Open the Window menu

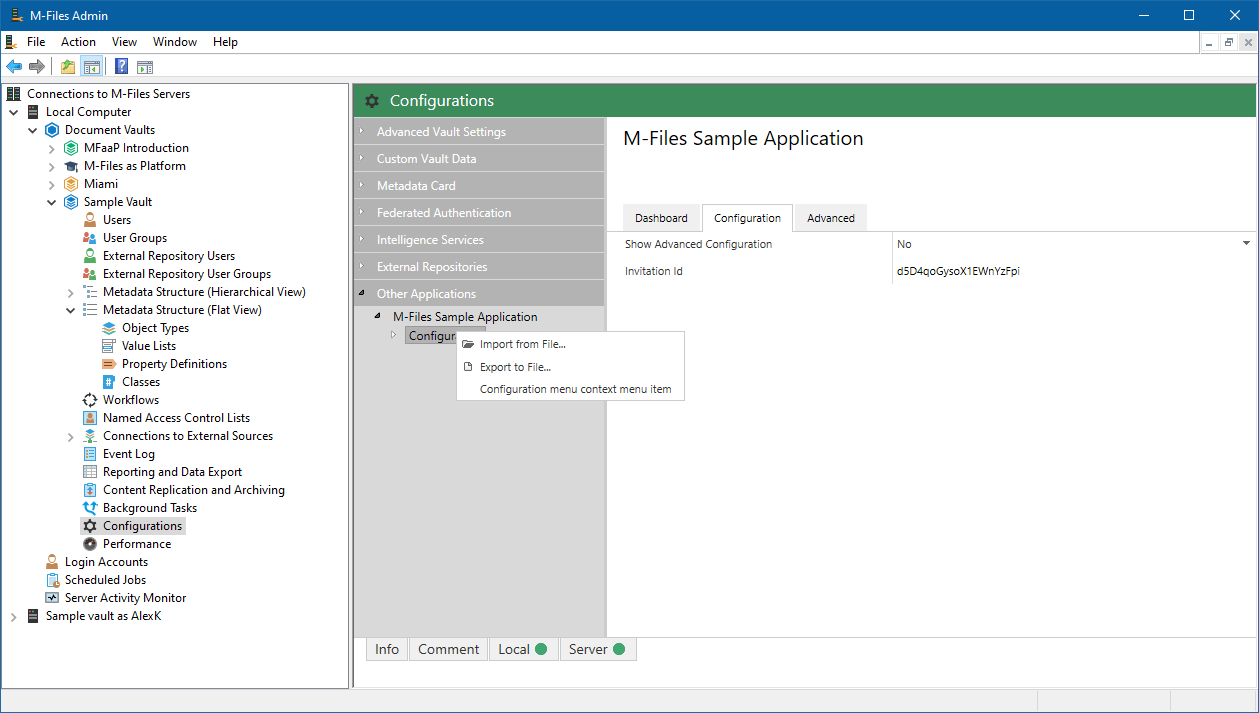tap(175, 42)
